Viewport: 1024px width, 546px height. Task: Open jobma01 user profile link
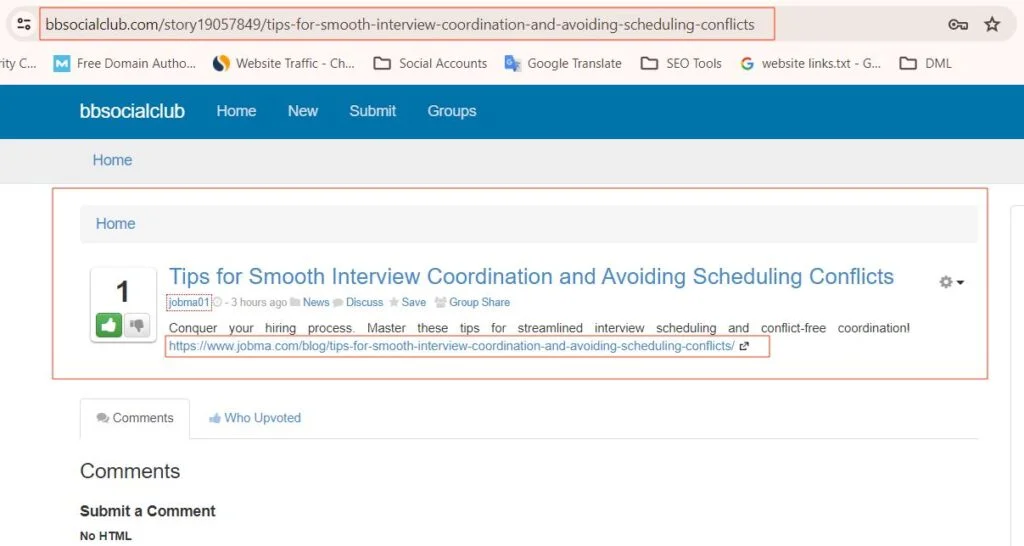pos(189,302)
